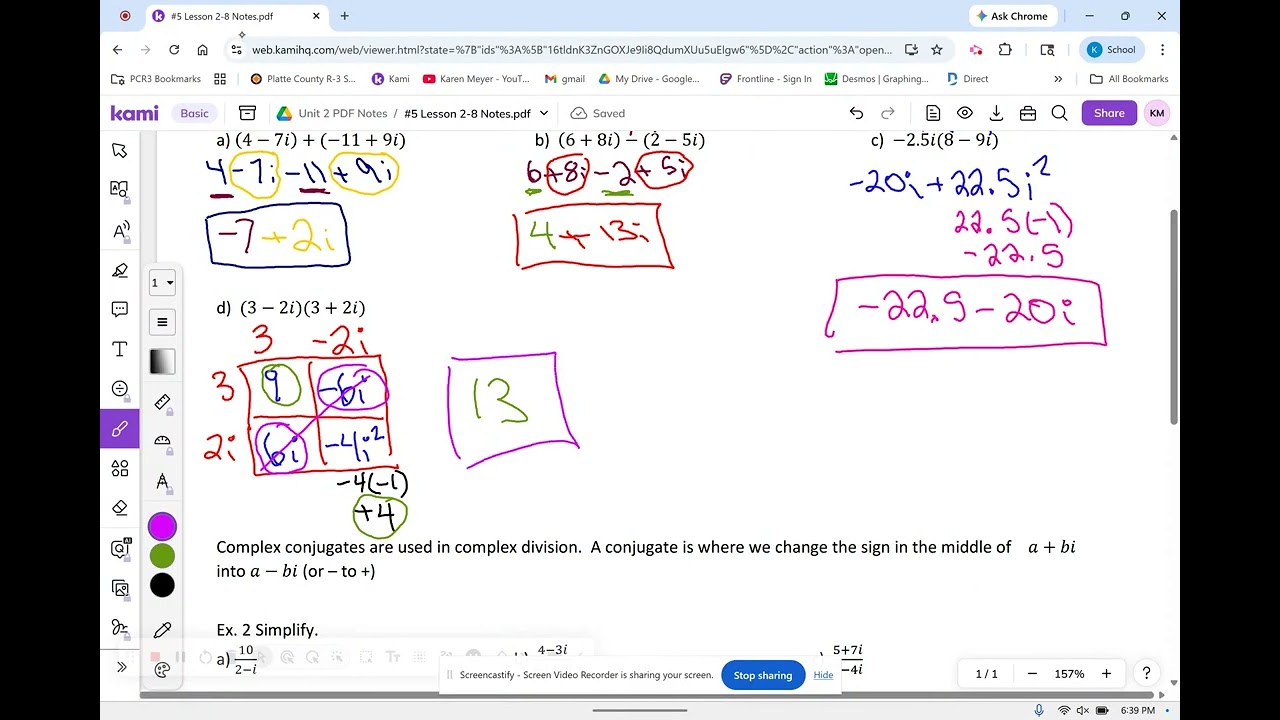The height and width of the screenshot is (720, 1280).
Task: Bookmark this page with the star
Action: click(x=937, y=49)
